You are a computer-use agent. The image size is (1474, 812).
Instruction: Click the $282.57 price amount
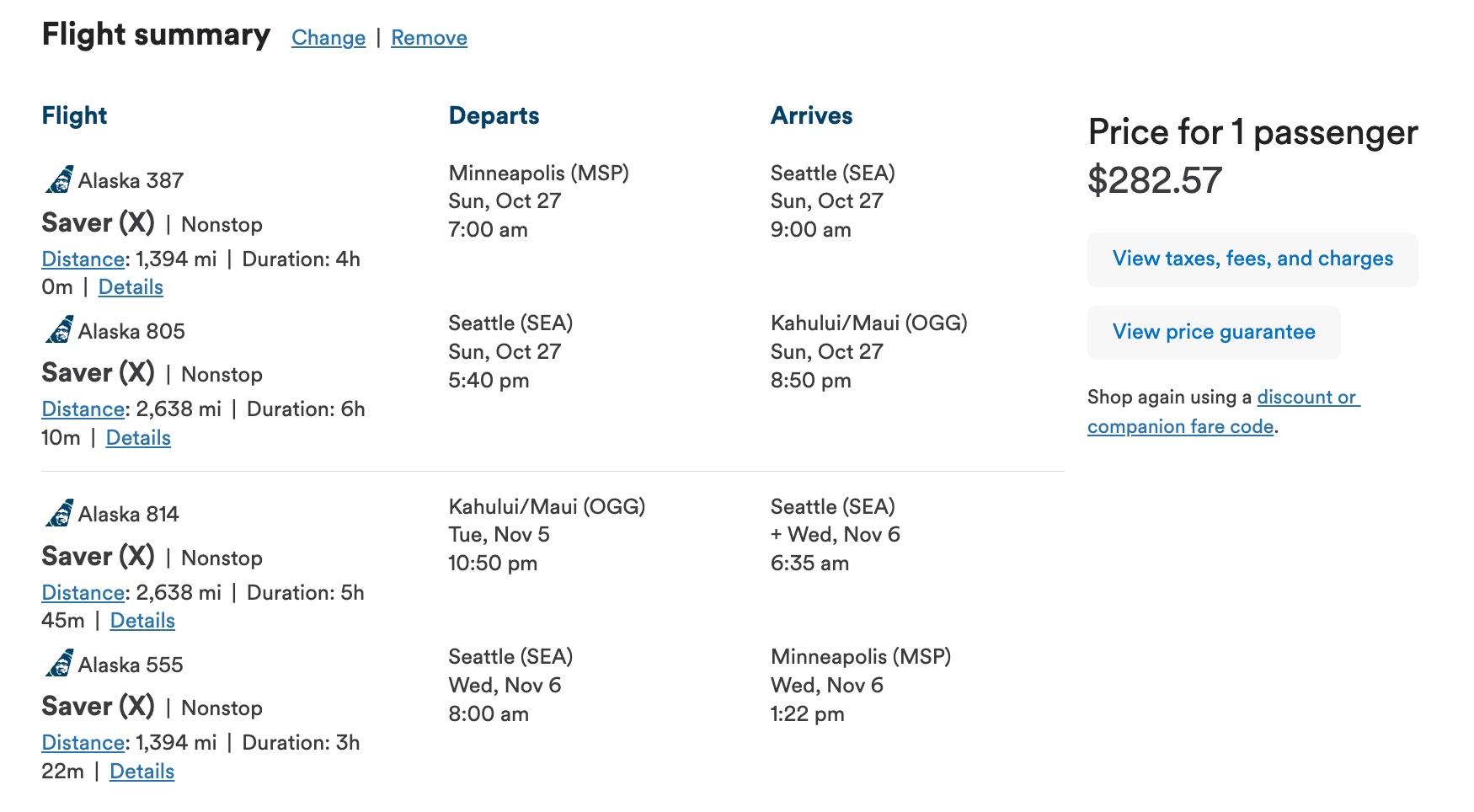(x=1154, y=180)
